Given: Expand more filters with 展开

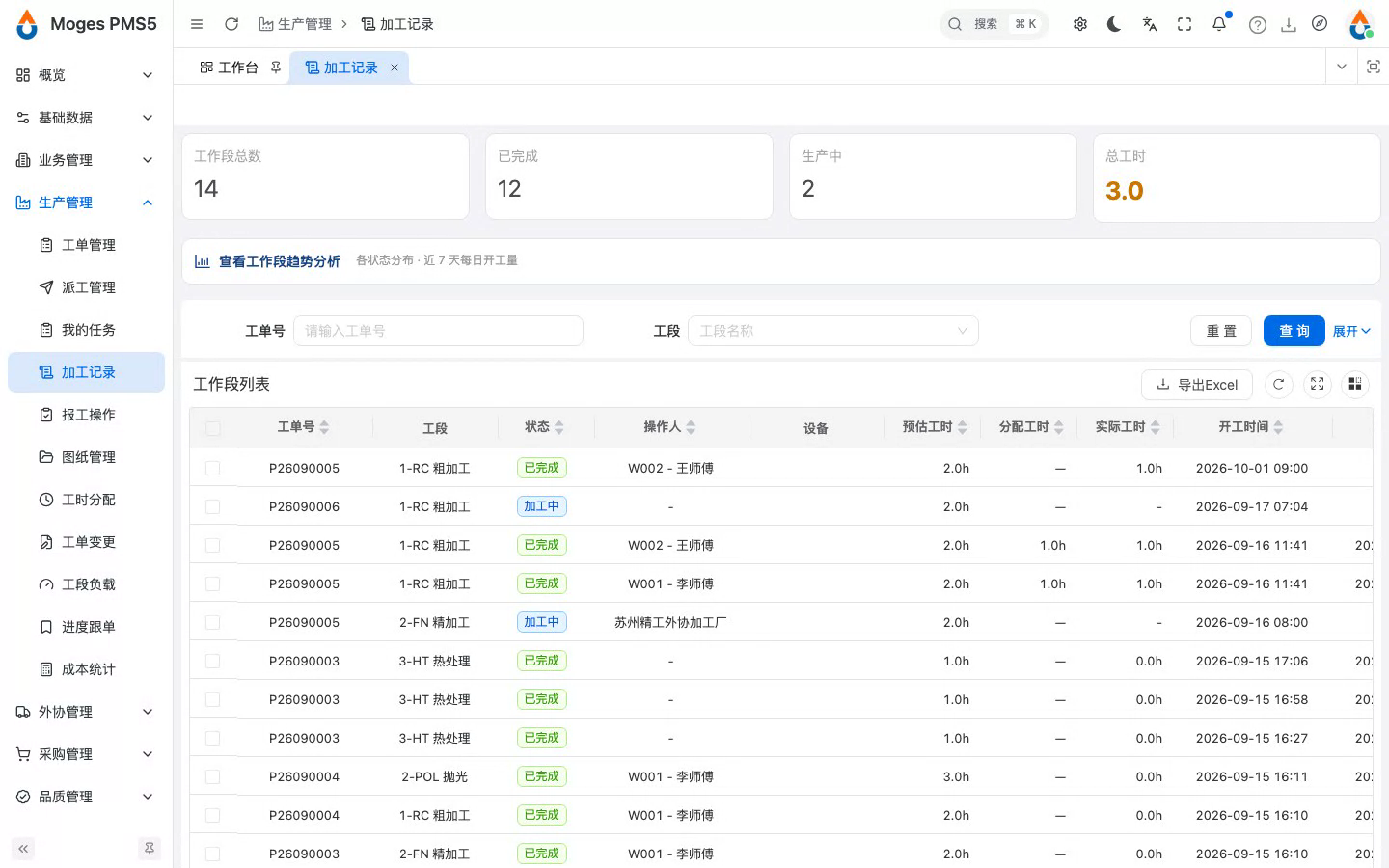Looking at the screenshot, I should [x=1351, y=331].
